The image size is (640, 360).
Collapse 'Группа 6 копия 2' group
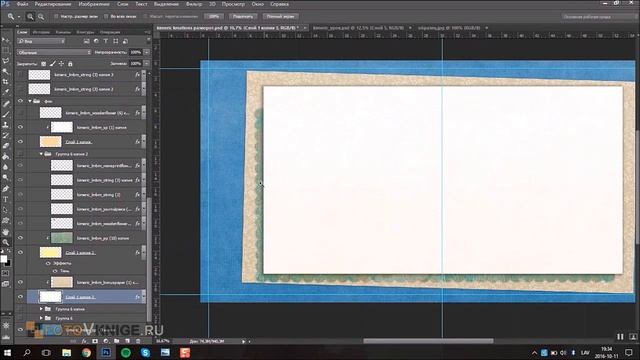click(x=41, y=154)
